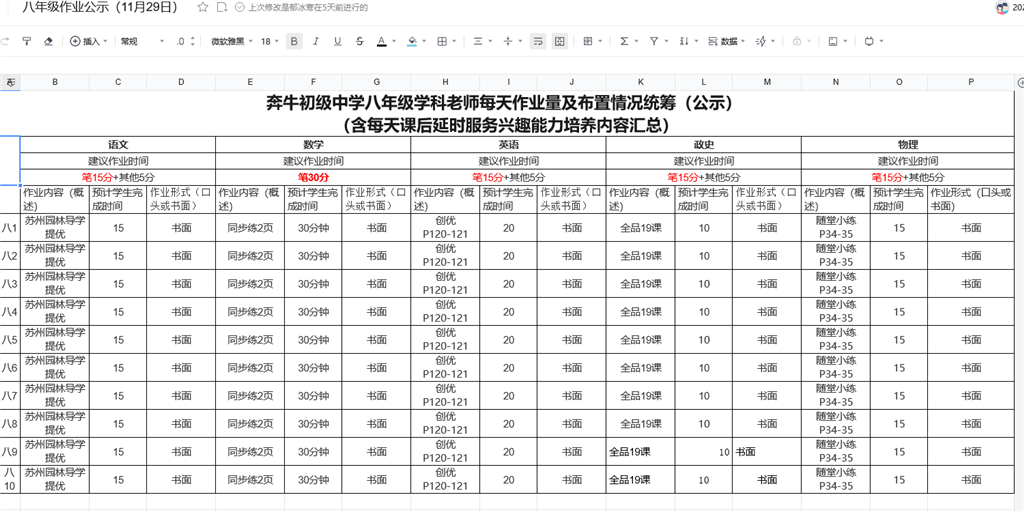
Task: Click the move-to-folder icon beside the star
Action: (221, 8)
